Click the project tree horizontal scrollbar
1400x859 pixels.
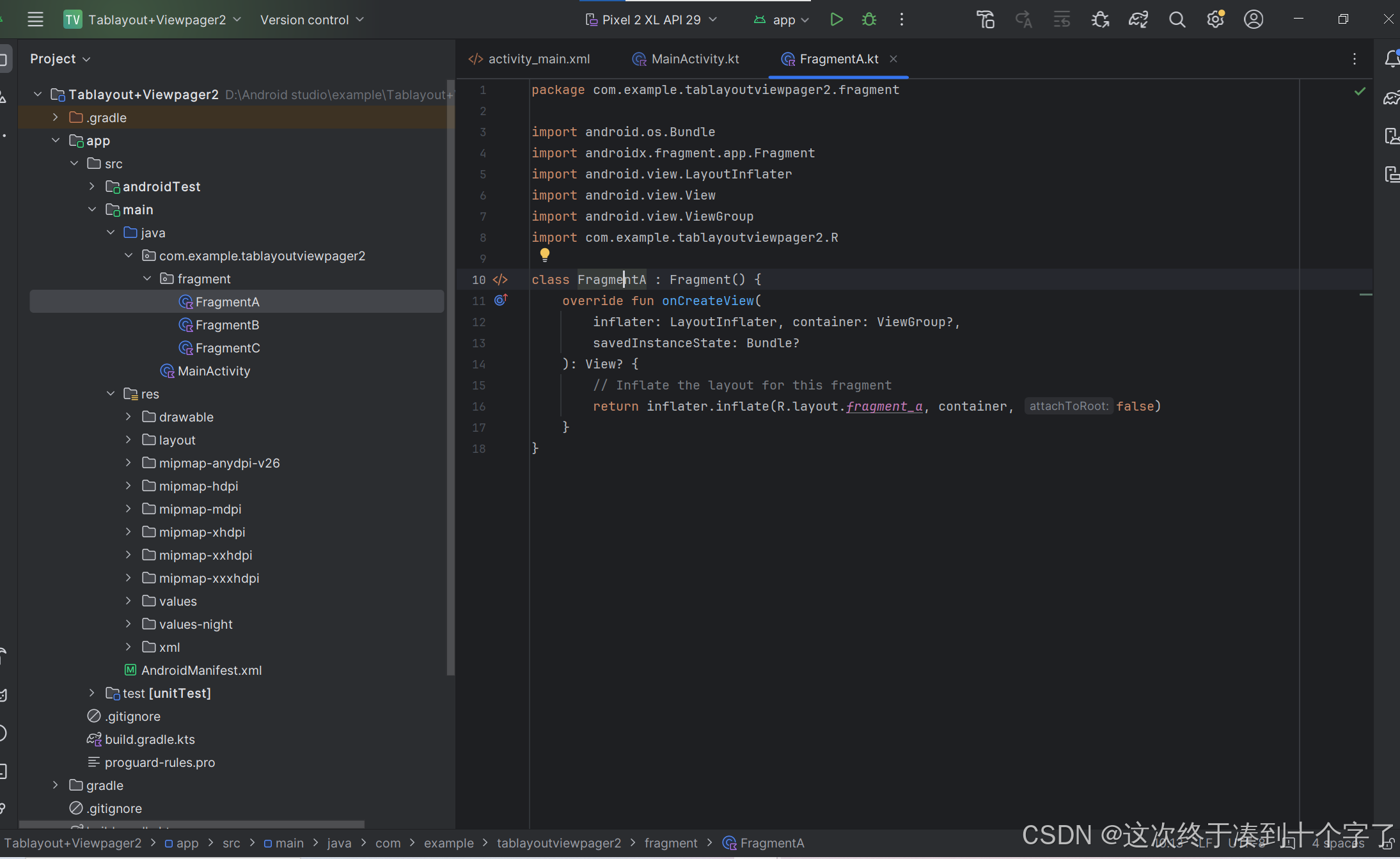pos(192,824)
